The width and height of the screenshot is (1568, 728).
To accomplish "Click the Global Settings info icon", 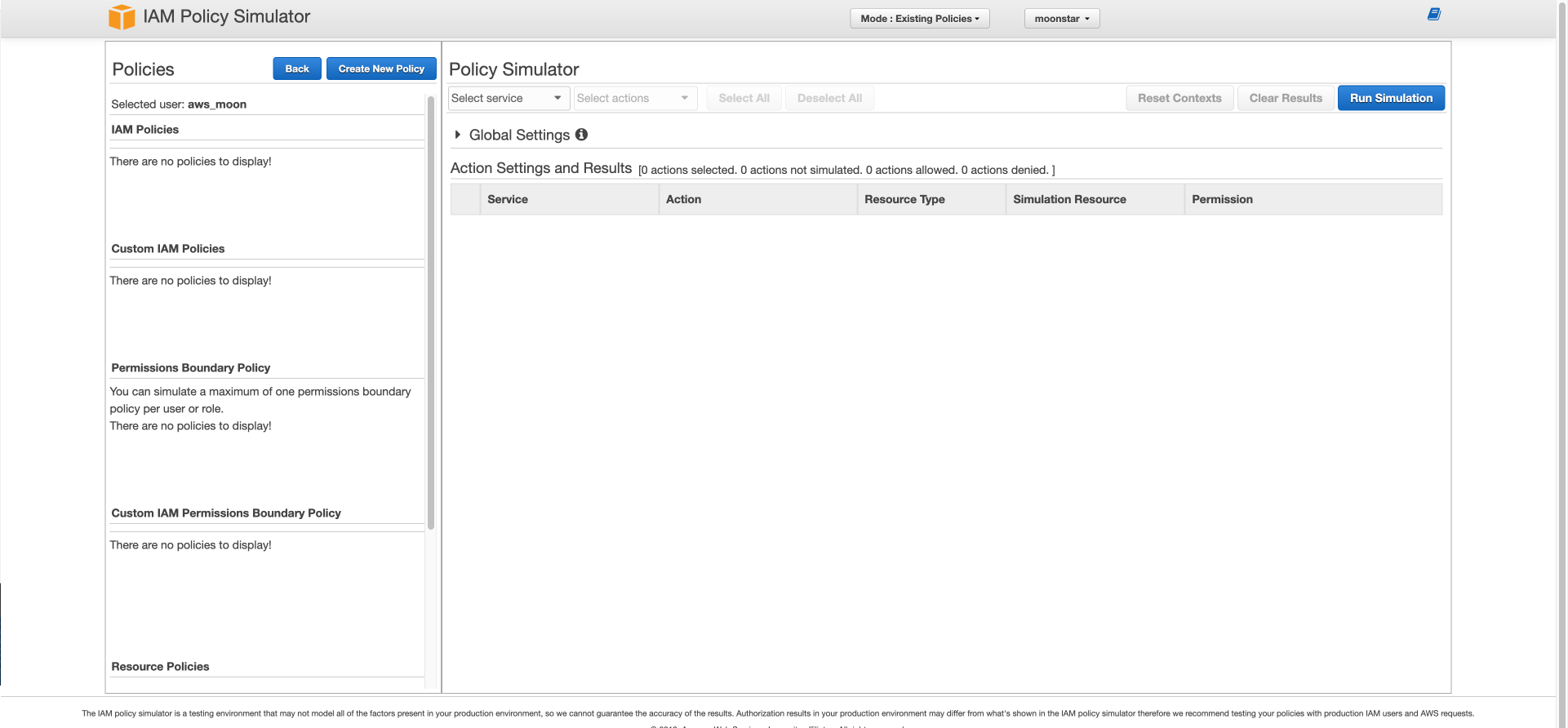I will pos(581,134).
